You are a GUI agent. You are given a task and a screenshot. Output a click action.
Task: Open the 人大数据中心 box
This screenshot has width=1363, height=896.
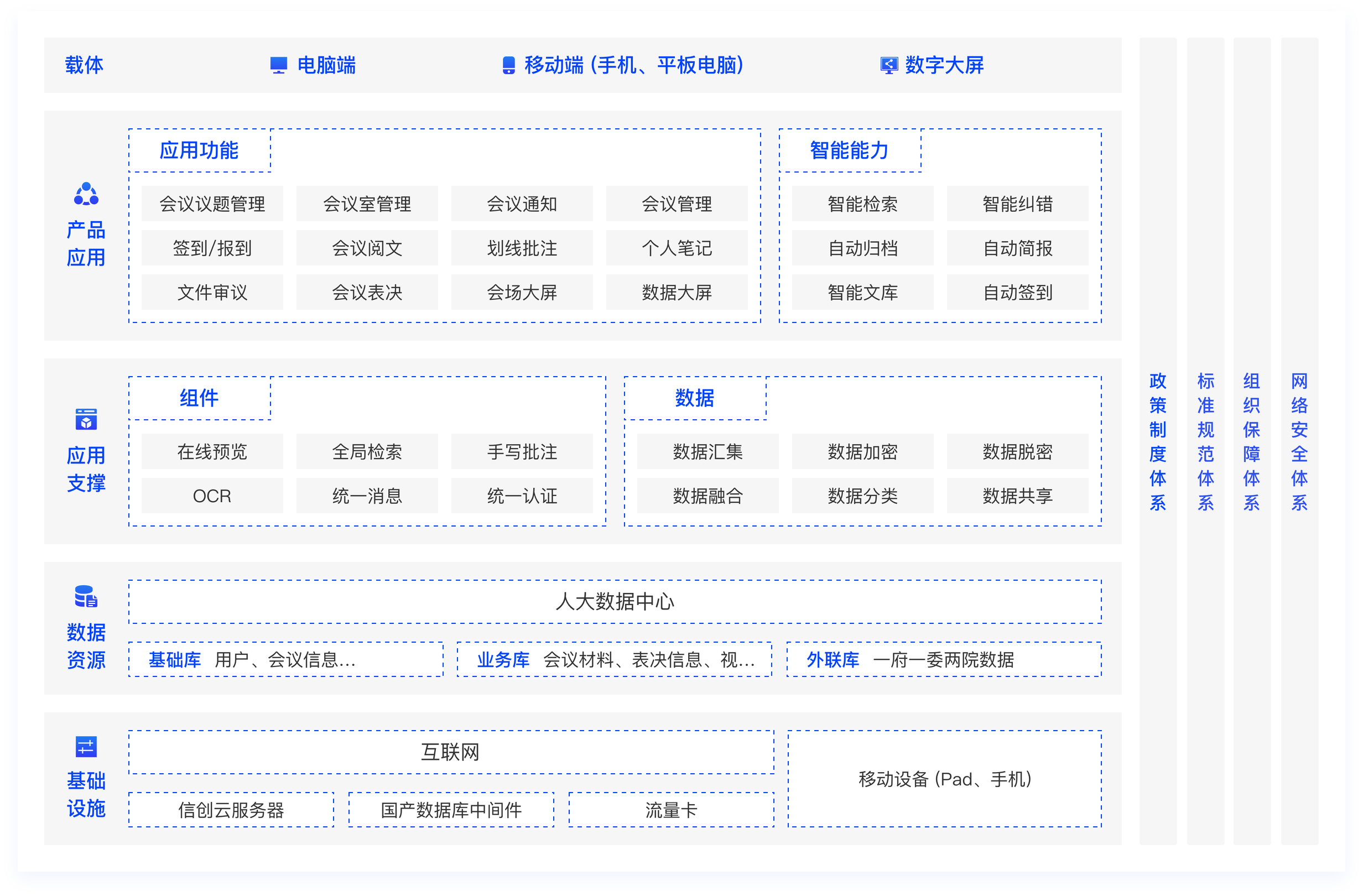click(615, 602)
